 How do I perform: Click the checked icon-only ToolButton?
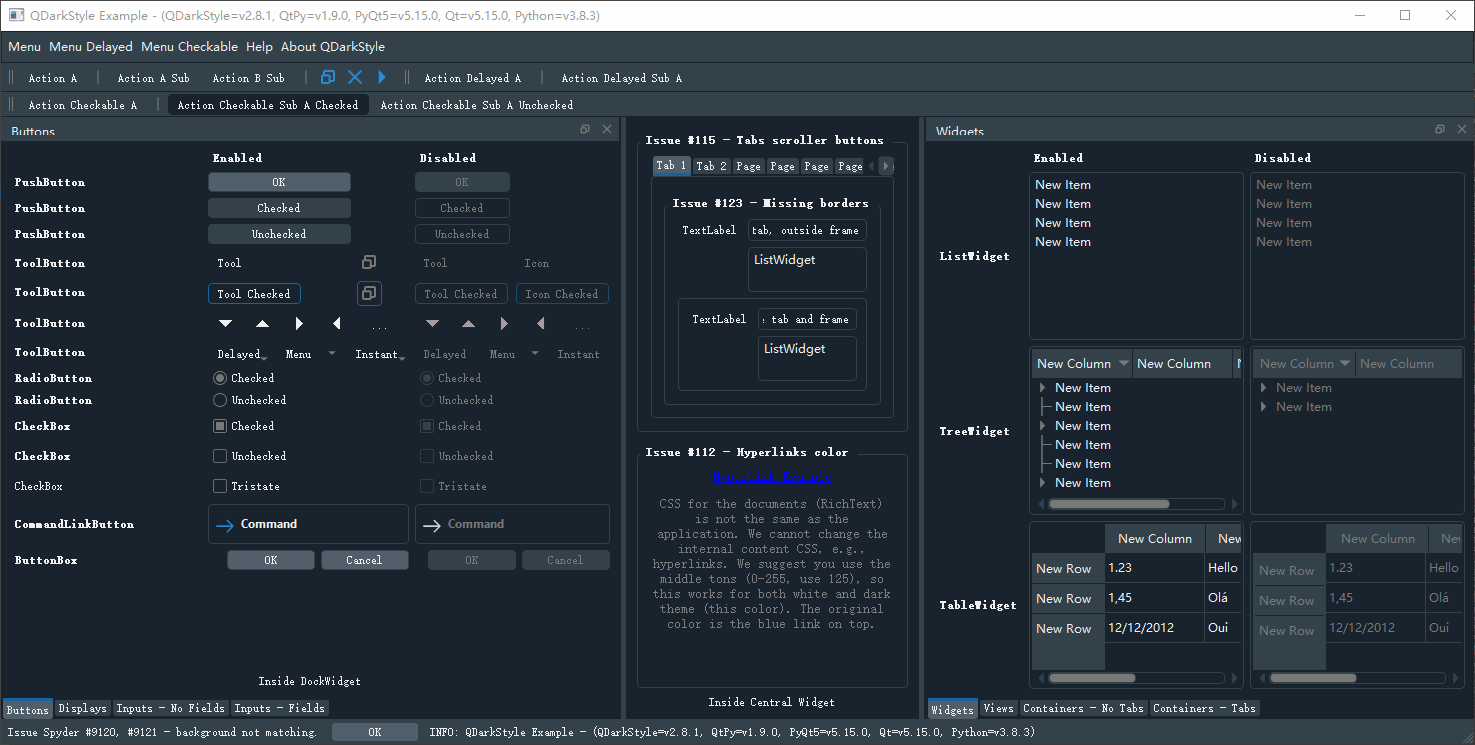369,293
